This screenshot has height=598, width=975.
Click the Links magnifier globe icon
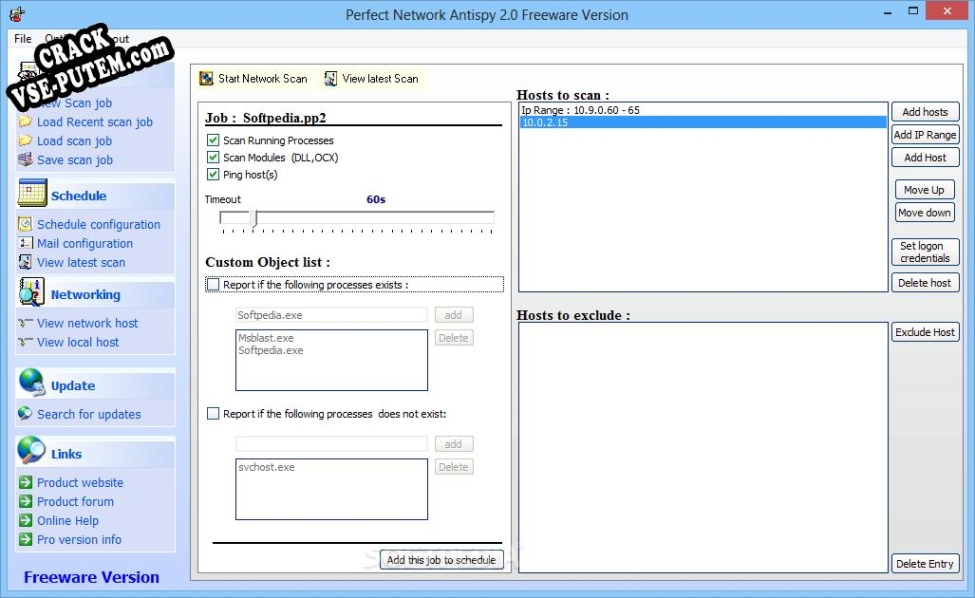[31, 451]
